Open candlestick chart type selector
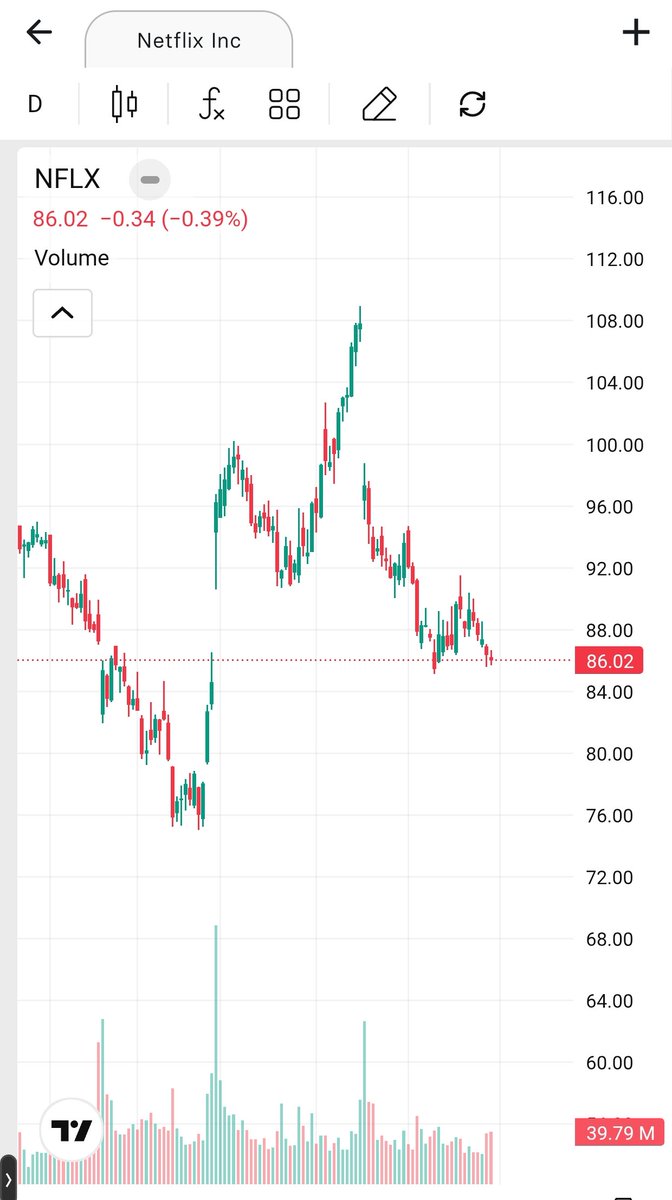This screenshot has height=1200, width=672. tap(125, 104)
